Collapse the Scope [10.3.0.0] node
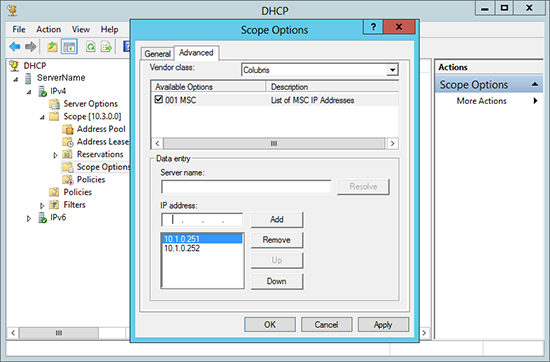The height and width of the screenshot is (362, 550). pos(42,118)
